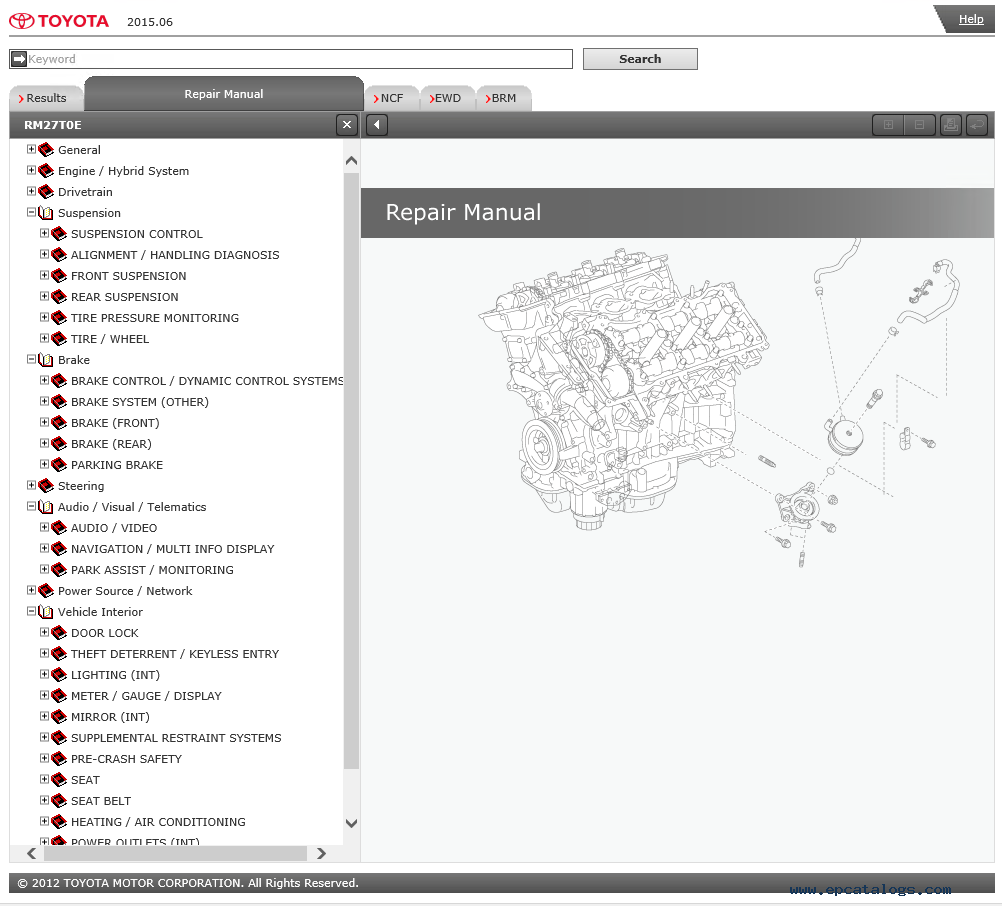Expand the FRONT SUSPENSION node
The height and width of the screenshot is (906, 1002).
(44, 275)
